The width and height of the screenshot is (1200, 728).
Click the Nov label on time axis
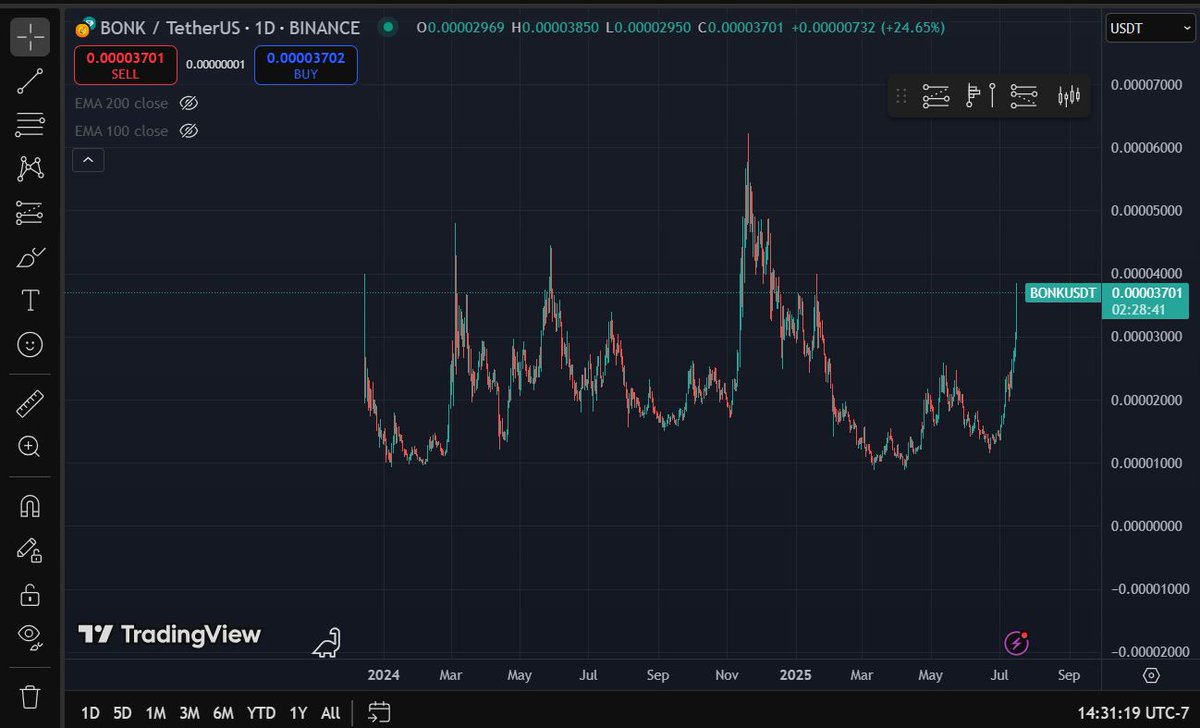point(728,675)
